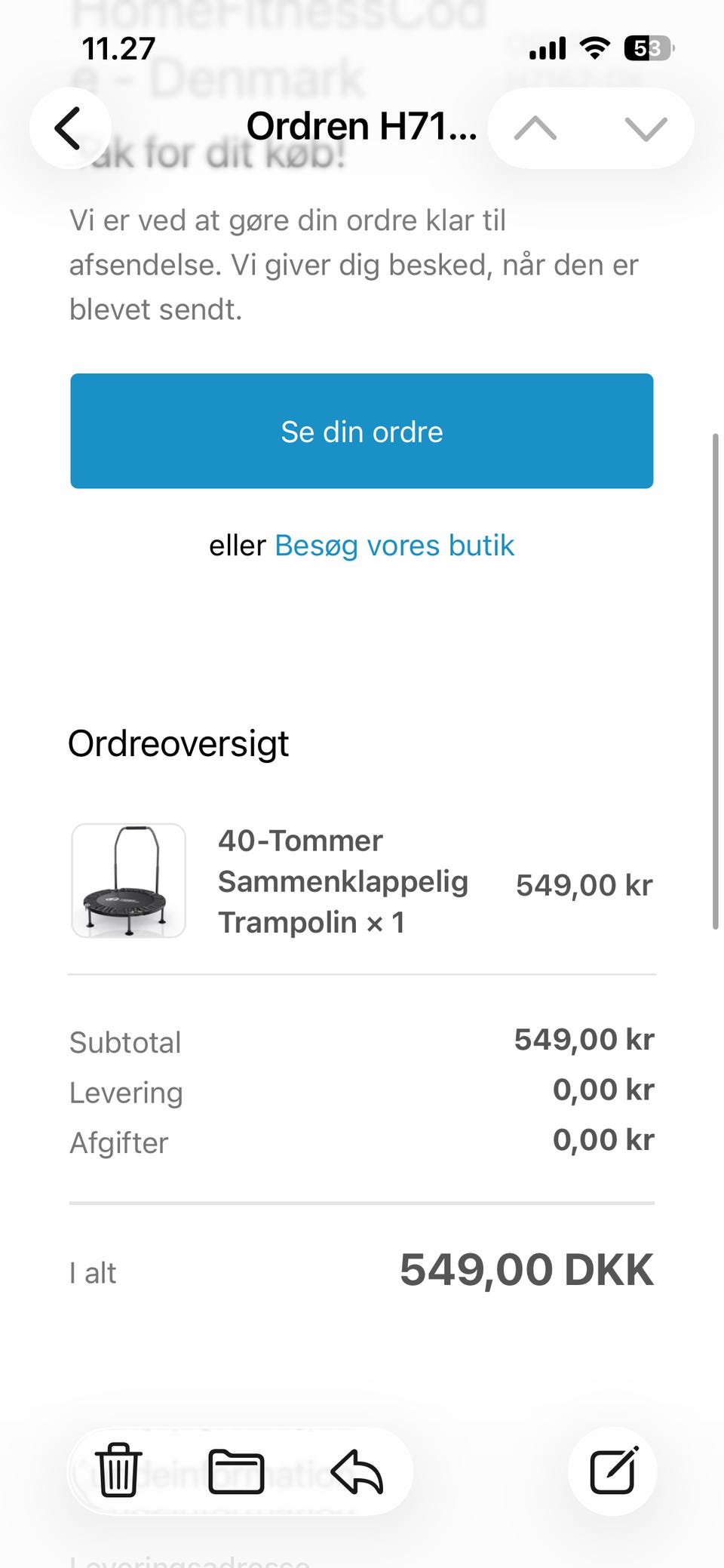Tap the "40-Tommer Sammenklappelig Trampolin" product name

tap(343, 881)
